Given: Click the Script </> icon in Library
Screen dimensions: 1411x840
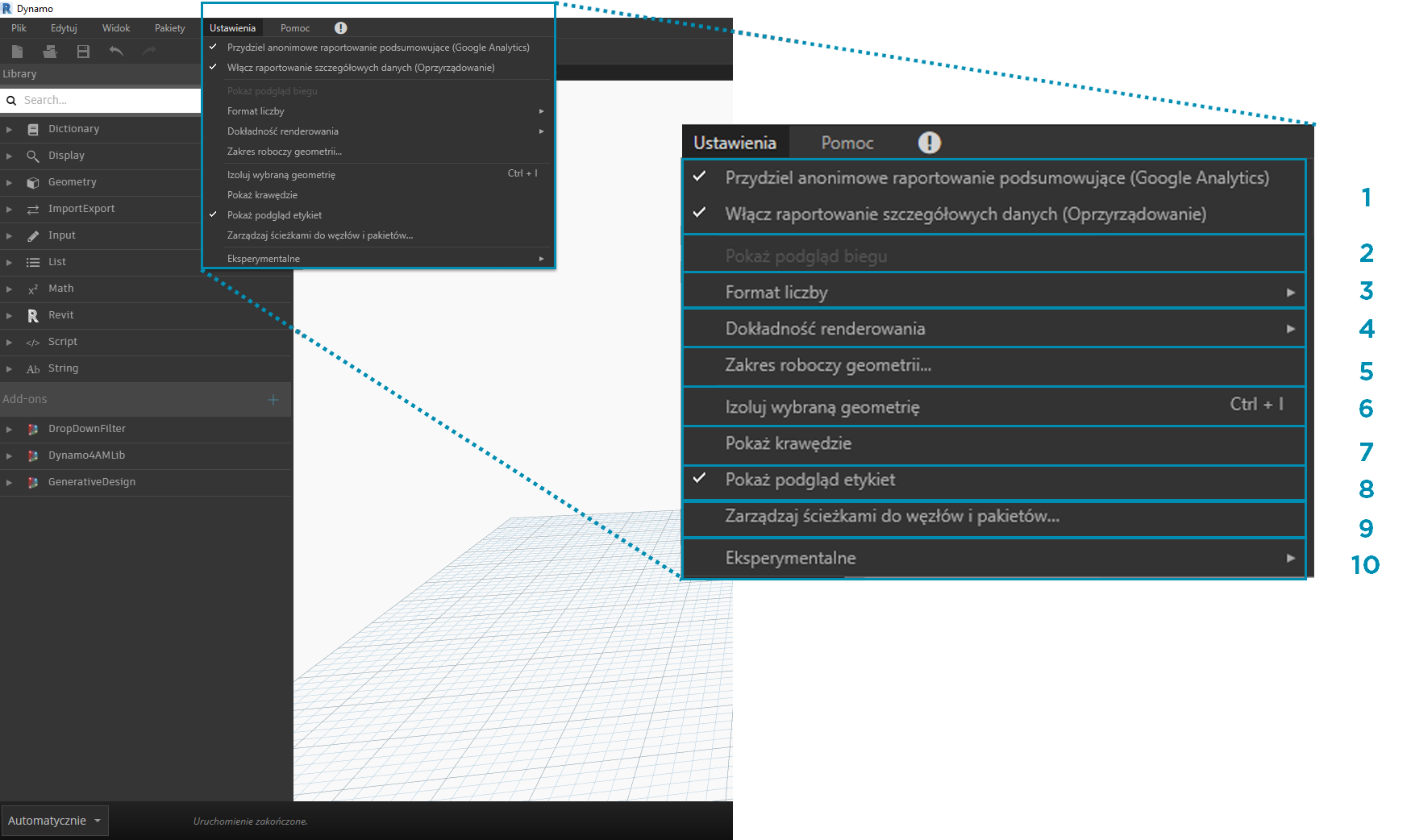Looking at the screenshot, I should [33, 342].
